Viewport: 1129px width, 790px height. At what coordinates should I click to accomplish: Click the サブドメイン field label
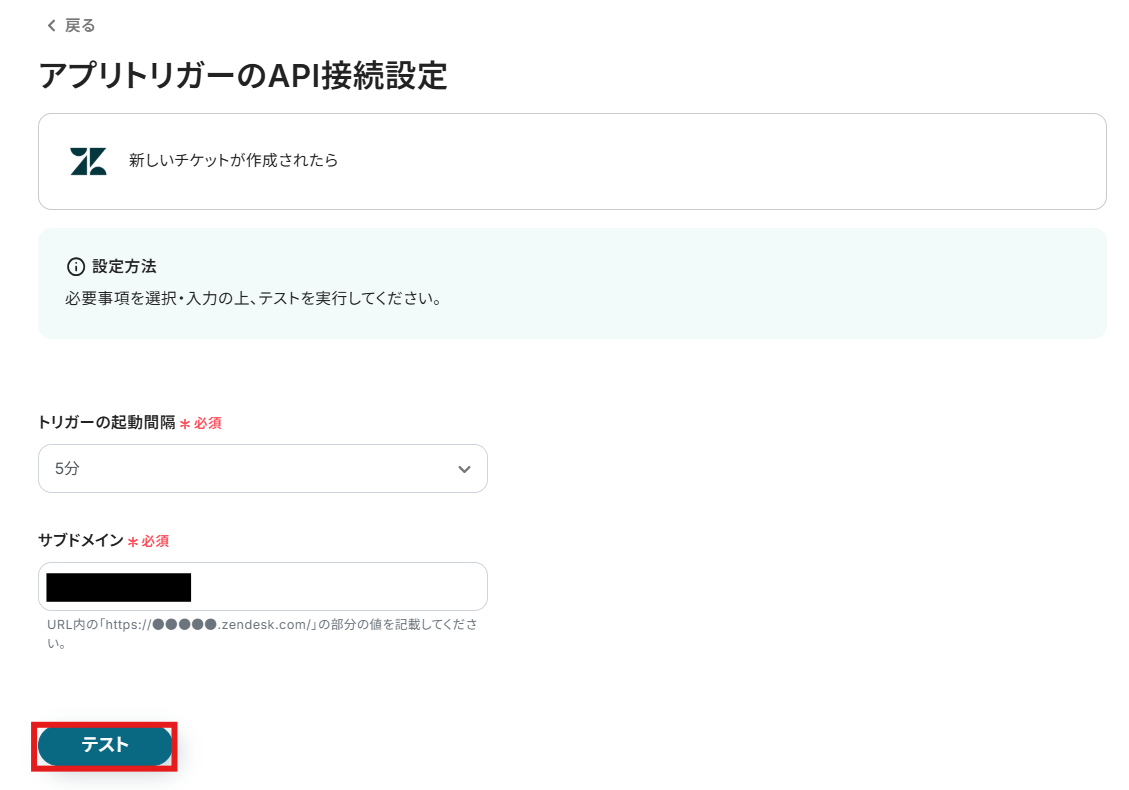coord(80,541)
